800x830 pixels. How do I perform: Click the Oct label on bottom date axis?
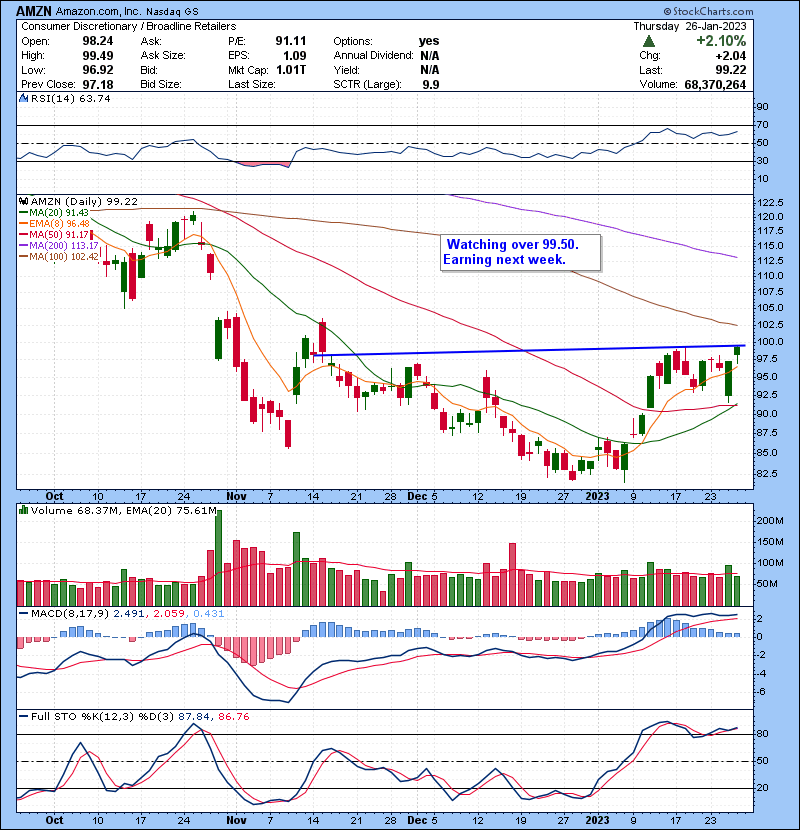(54, 820)
